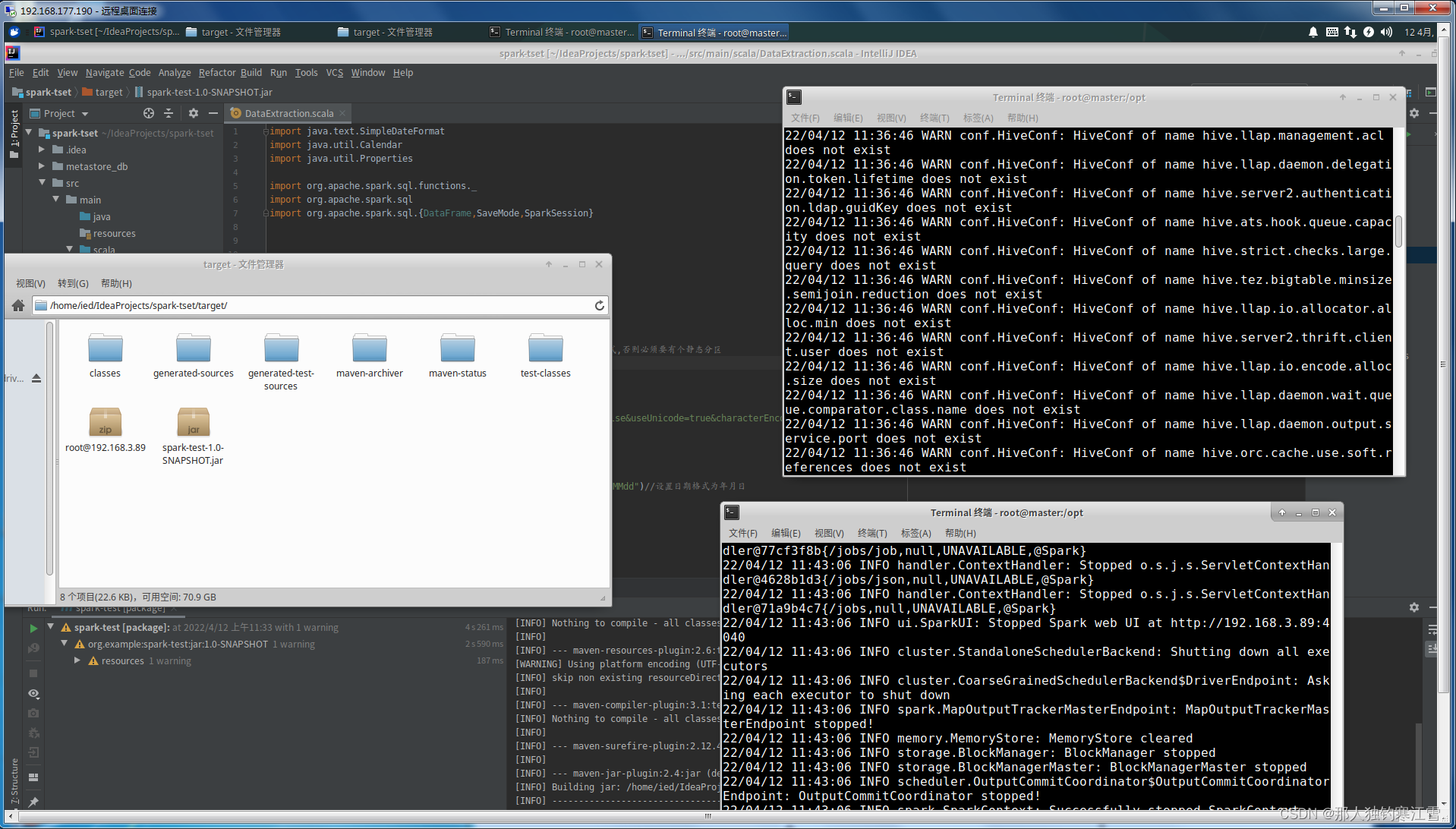Toggle the Z: Structure side tool tab

click(x=14, y=780)
